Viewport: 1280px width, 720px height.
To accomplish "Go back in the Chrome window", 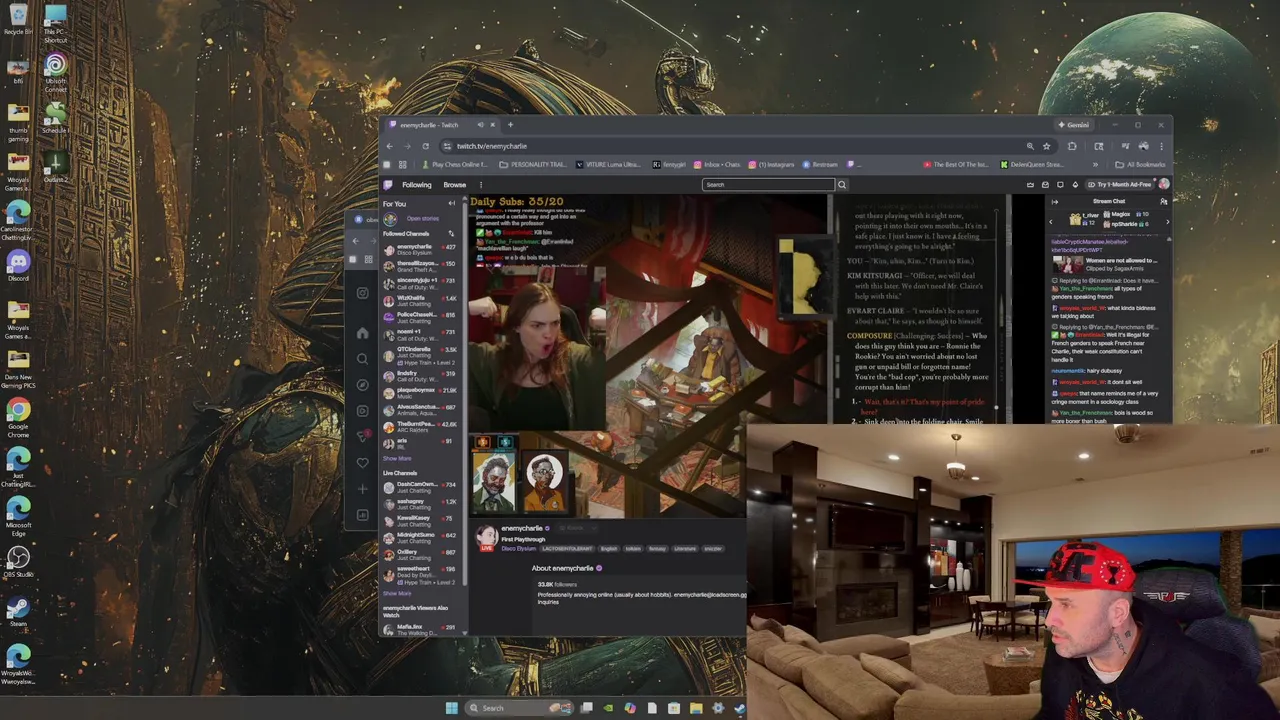I will [x=389, y=146].
